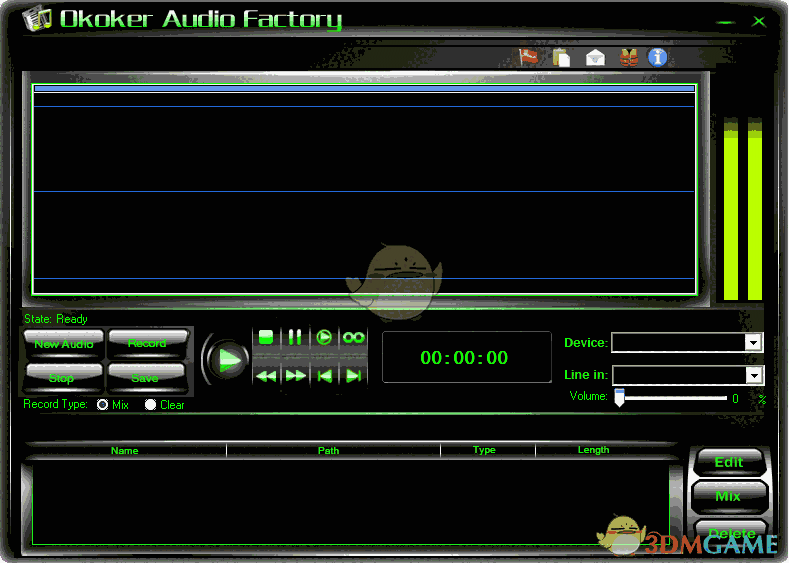The width and height of the screenshot is (789, 563).
Task: Click the Length column header
Action: [594, 450]
